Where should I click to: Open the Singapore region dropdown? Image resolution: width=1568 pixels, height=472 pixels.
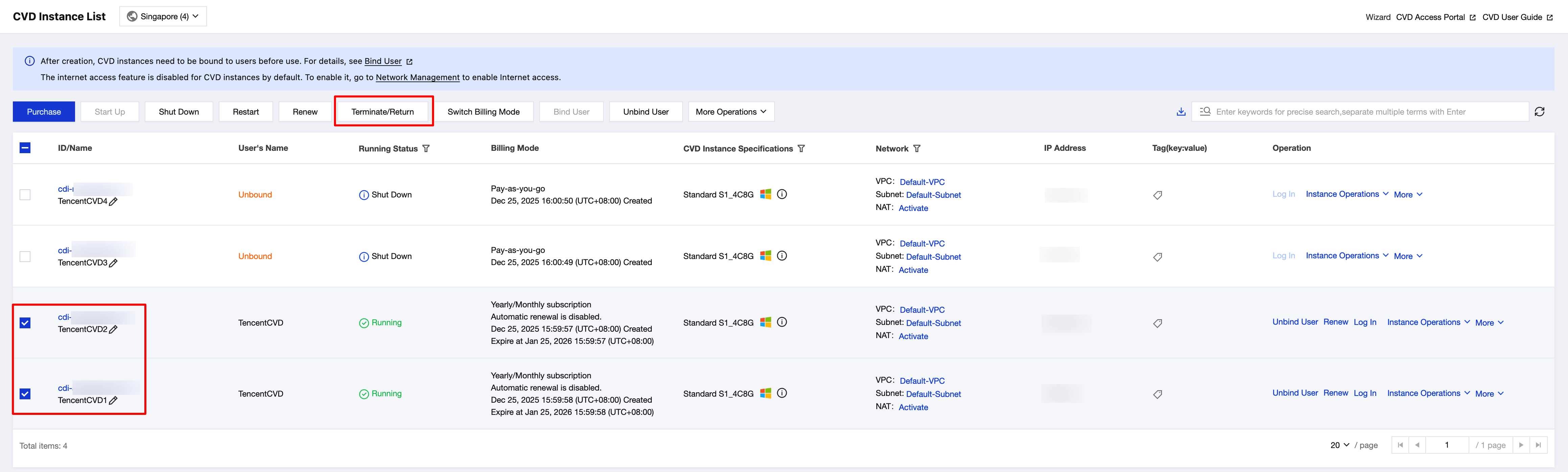click(x=163, y=17)
